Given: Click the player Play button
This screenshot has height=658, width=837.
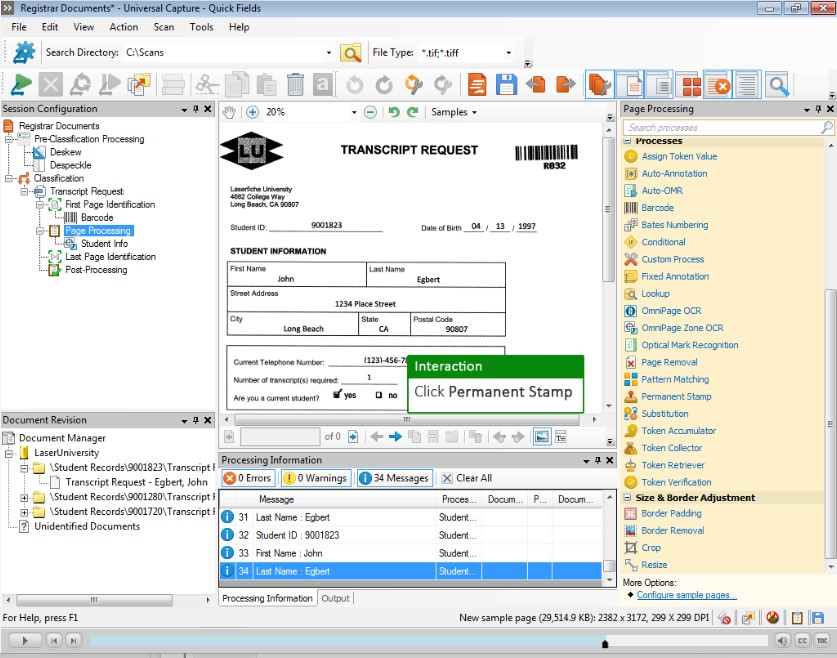Looking at the screenshot, I should coord(25,640).
